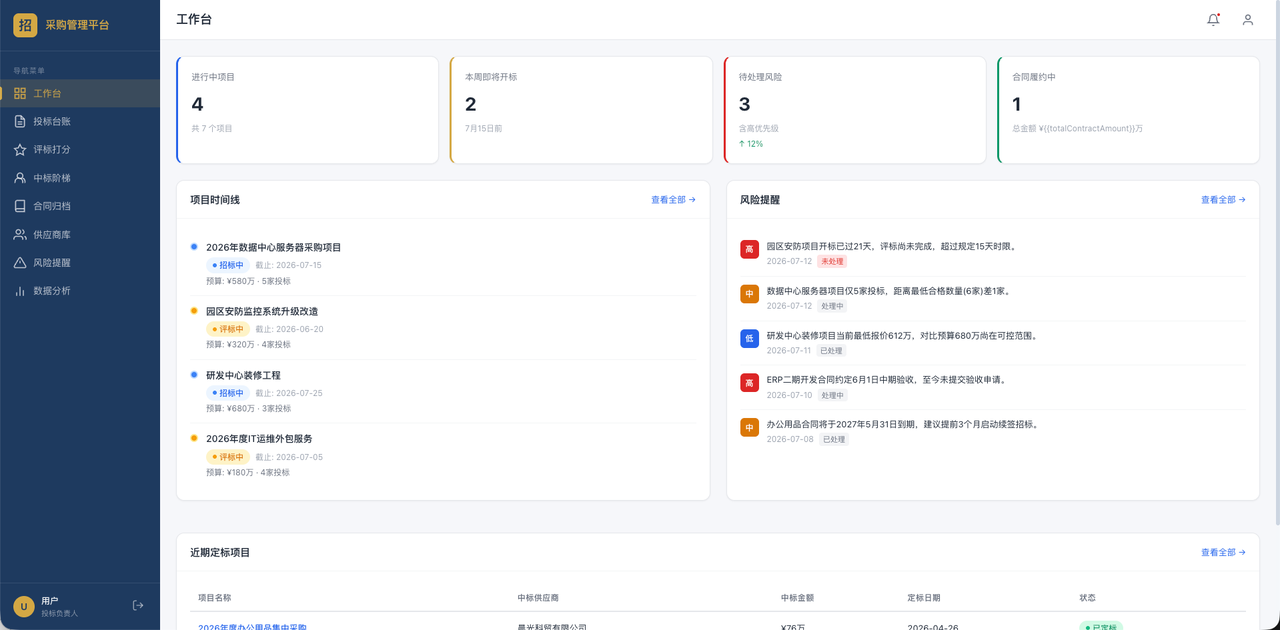Open 投标台账 menu item
The width and height of the screenshot is (1280, 630).
point(80,121)
